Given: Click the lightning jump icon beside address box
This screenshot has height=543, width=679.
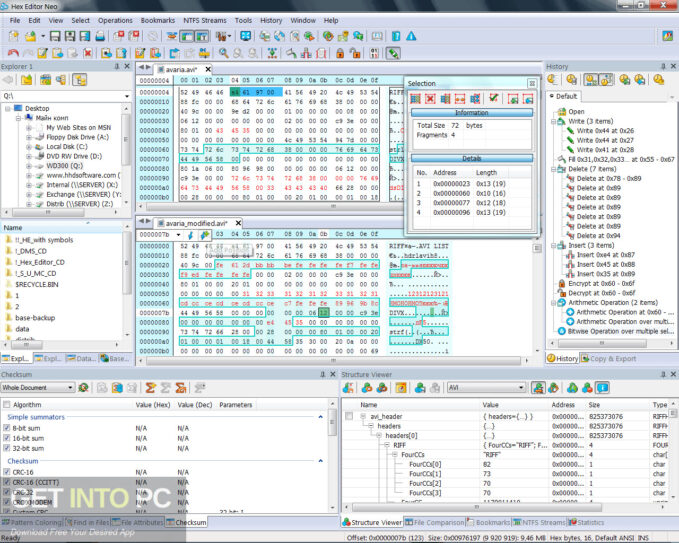Looking at the screenshot, I should pyautogui.click(x=190, y=235).
